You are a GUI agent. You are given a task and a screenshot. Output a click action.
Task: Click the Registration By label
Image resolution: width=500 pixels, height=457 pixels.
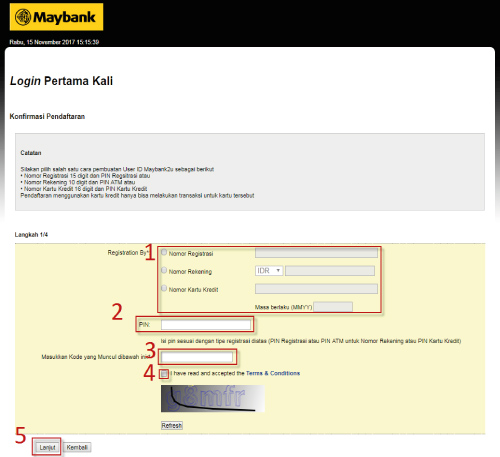[127, 253]
